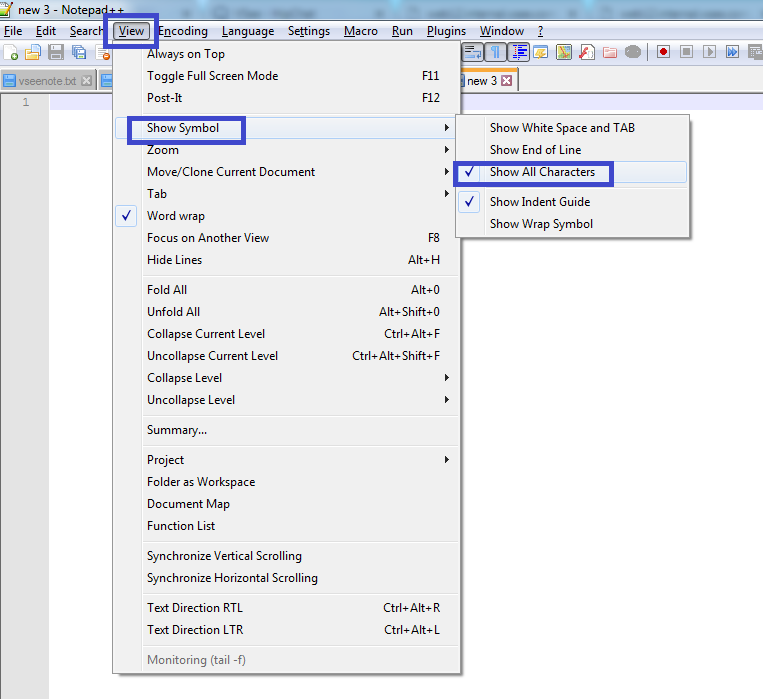Open the Edit menu
The width and height of the screenshot is (763, 699).
(46, 31)
